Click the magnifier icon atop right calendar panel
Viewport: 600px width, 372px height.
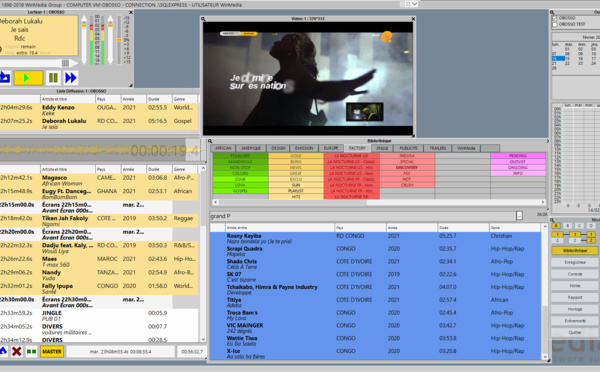coord(553,12)
